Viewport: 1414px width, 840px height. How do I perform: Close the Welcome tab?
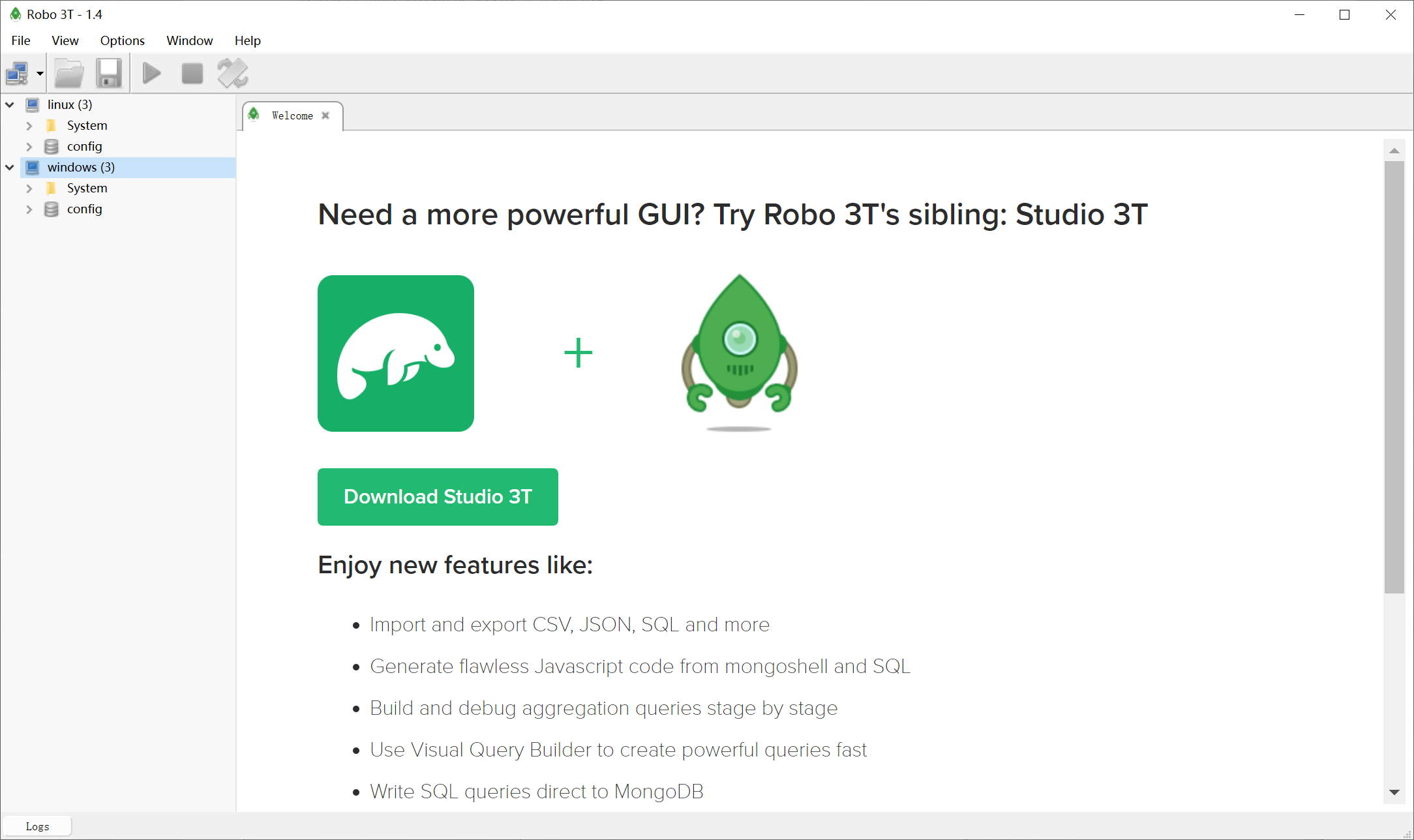pos(325,115)
